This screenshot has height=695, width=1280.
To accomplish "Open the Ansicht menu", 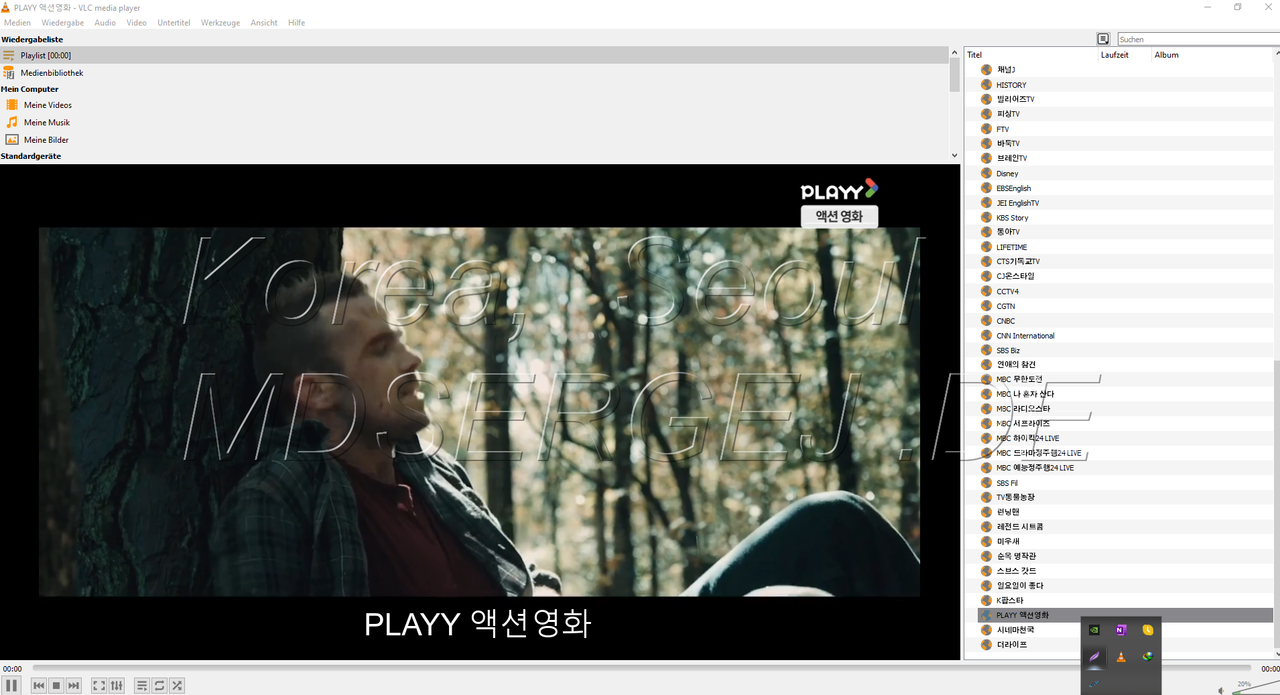I will tap(264, 22).
